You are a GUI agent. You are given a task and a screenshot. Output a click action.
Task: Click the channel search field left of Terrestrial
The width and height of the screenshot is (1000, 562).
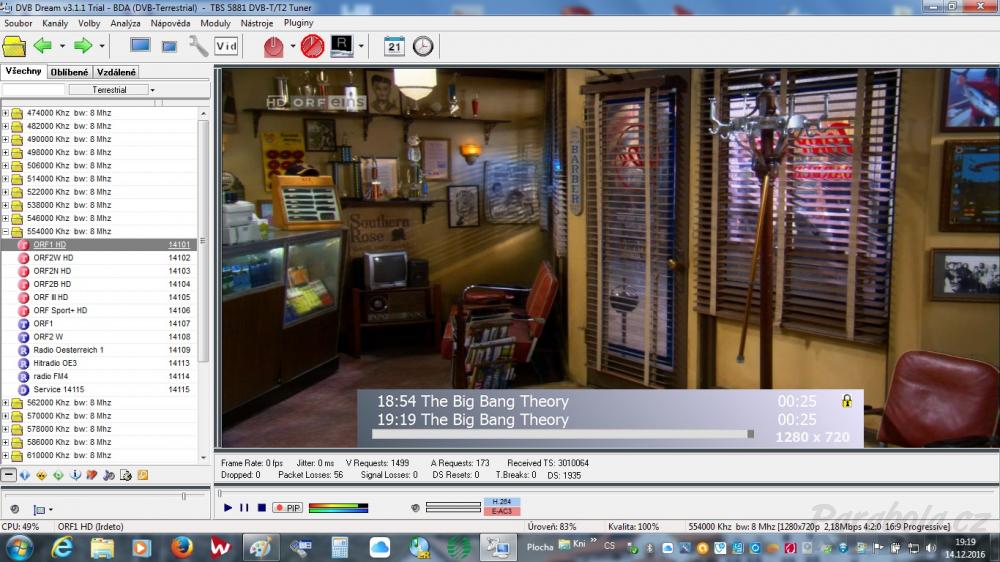point(34,90)
